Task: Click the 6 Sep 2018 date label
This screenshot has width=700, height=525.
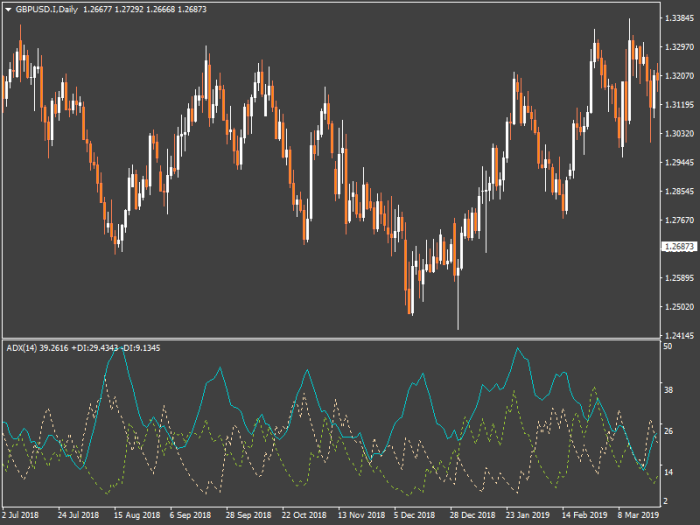Action: [x=190, y=515]
